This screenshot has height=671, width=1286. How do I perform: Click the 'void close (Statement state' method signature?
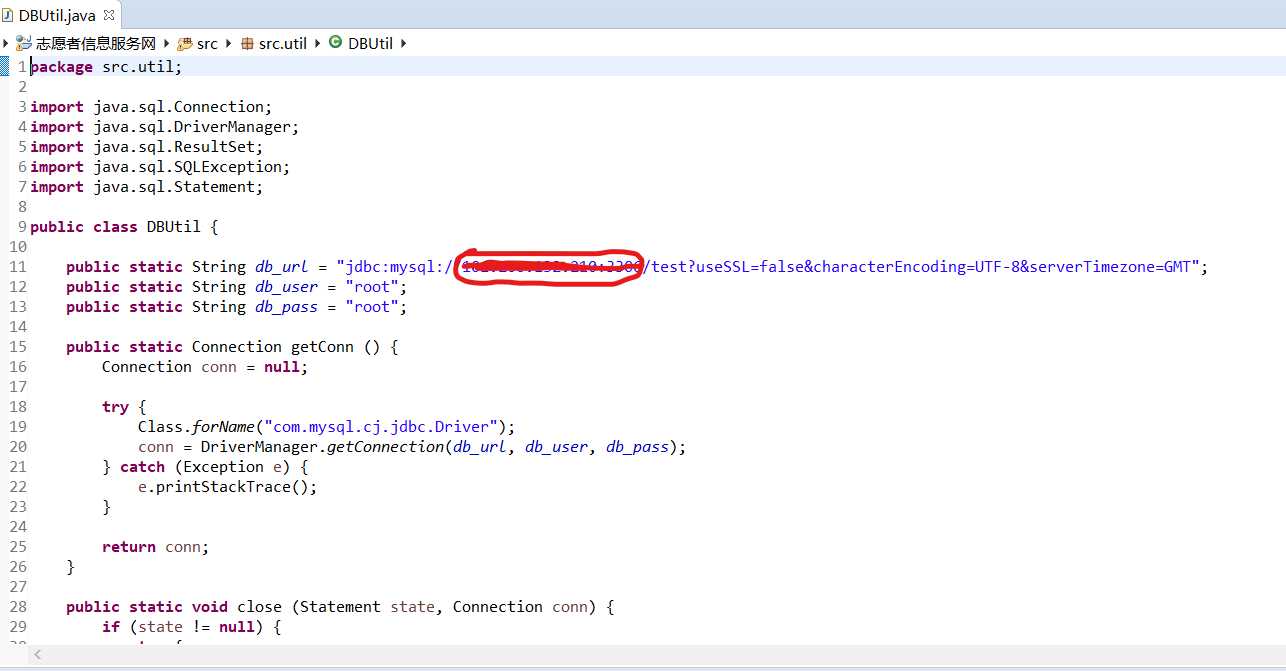340,607
